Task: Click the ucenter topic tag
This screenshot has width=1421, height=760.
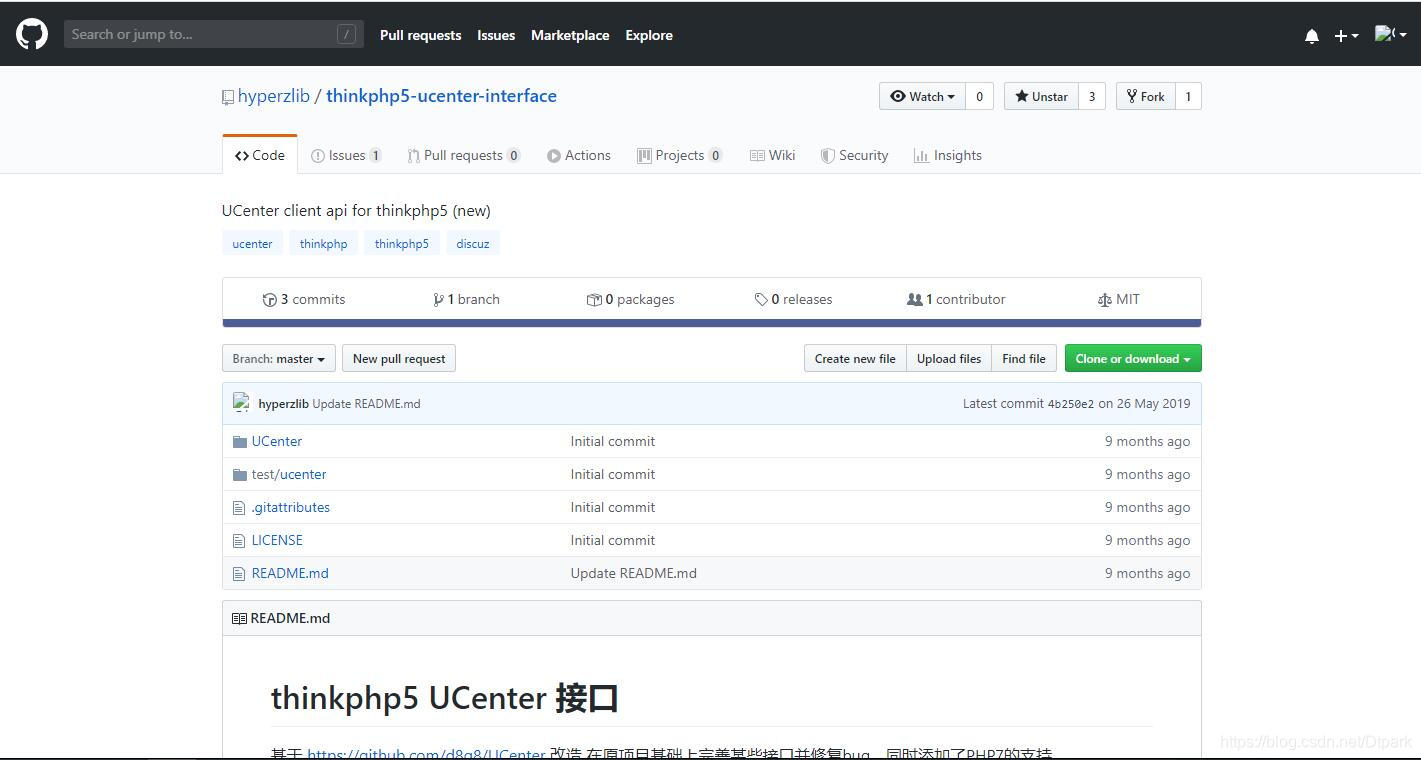Action: [252, 243]
